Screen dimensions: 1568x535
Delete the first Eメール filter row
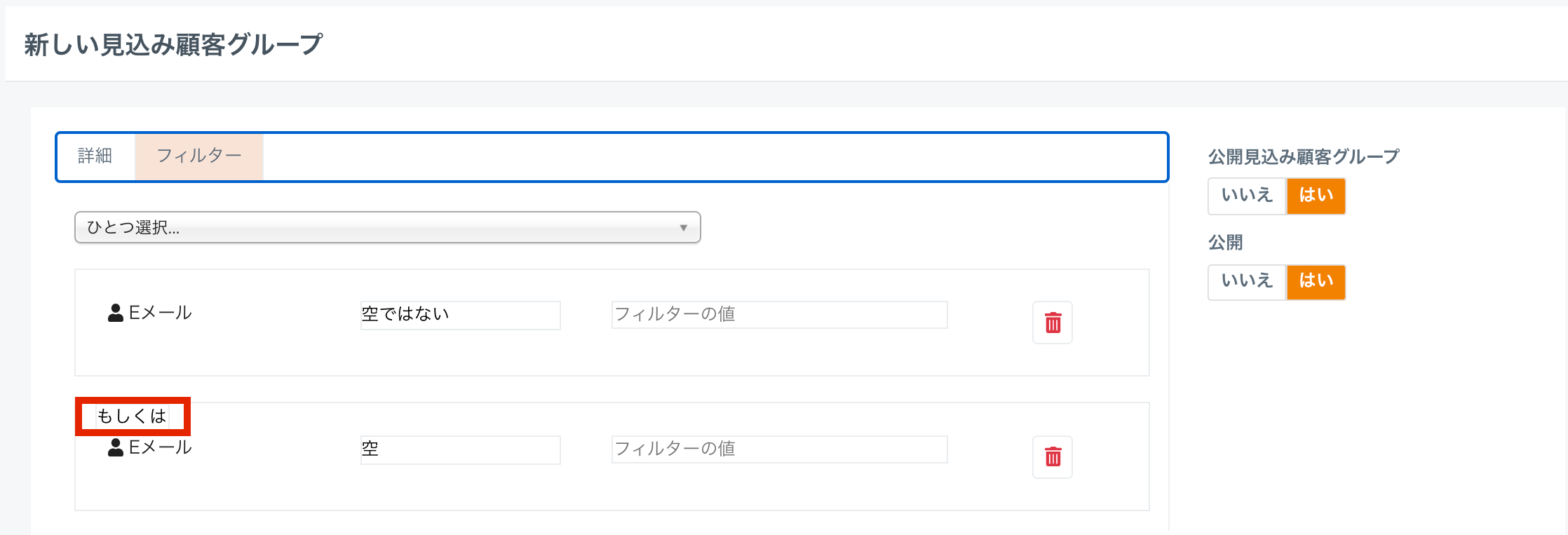[x=1052, y=323]
